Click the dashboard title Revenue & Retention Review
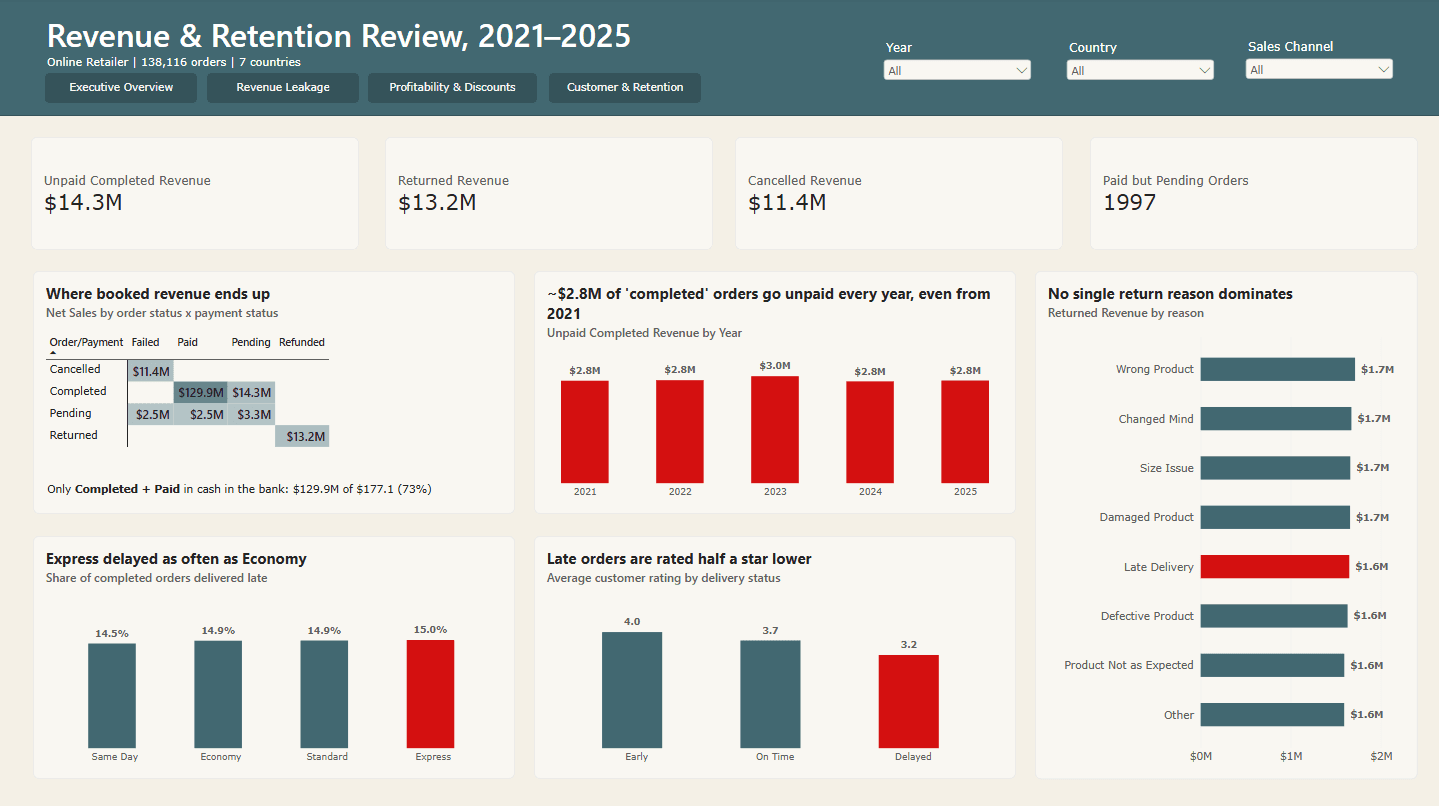1439x806 pixels. [339, 36]
